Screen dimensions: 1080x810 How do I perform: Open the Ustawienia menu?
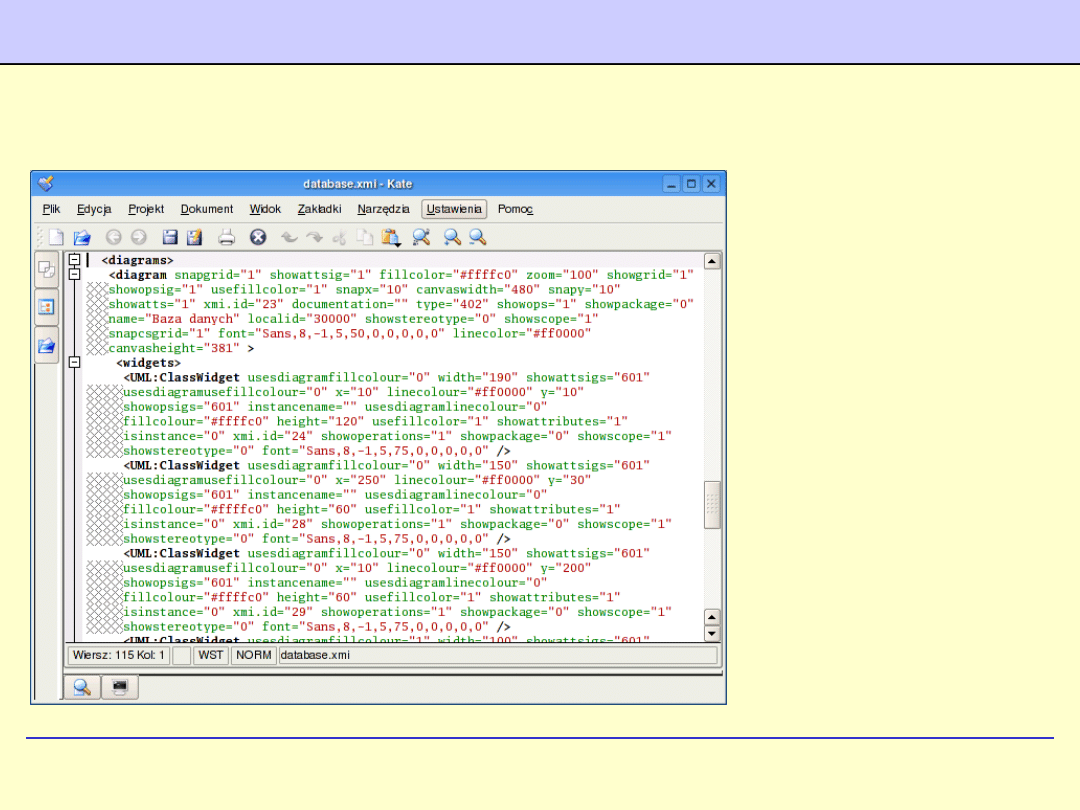tap(454, 209)
